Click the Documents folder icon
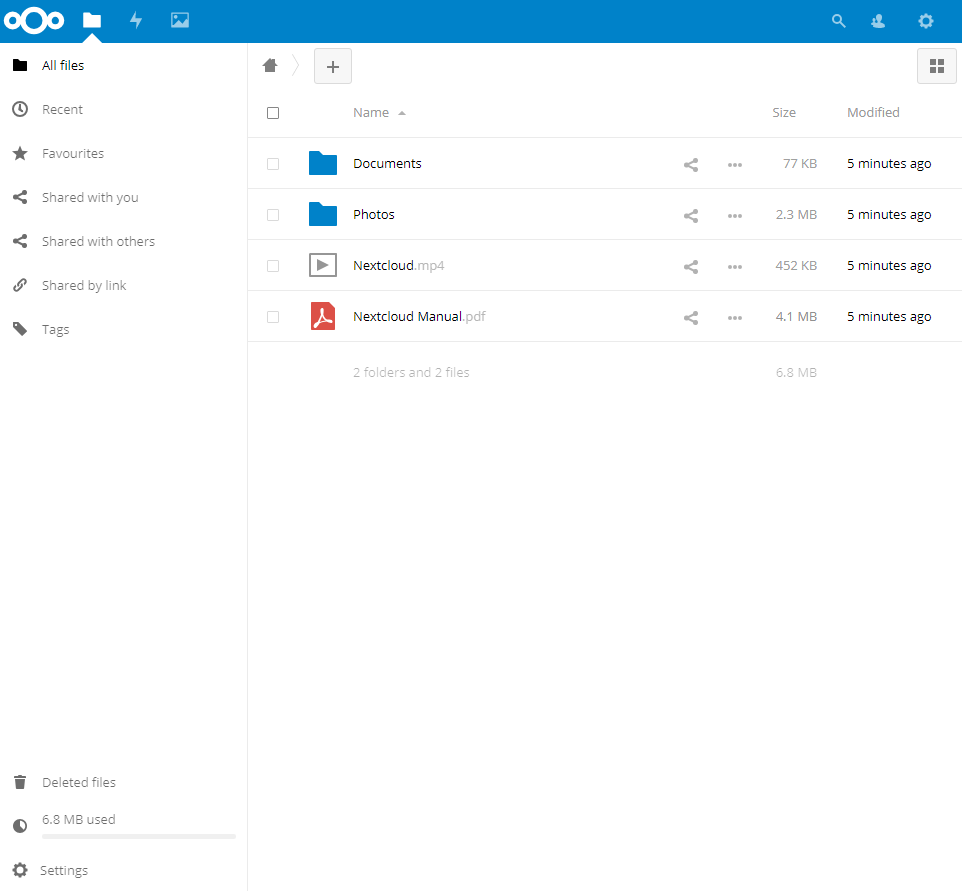 pyautogui.click(x=323, y=163)
